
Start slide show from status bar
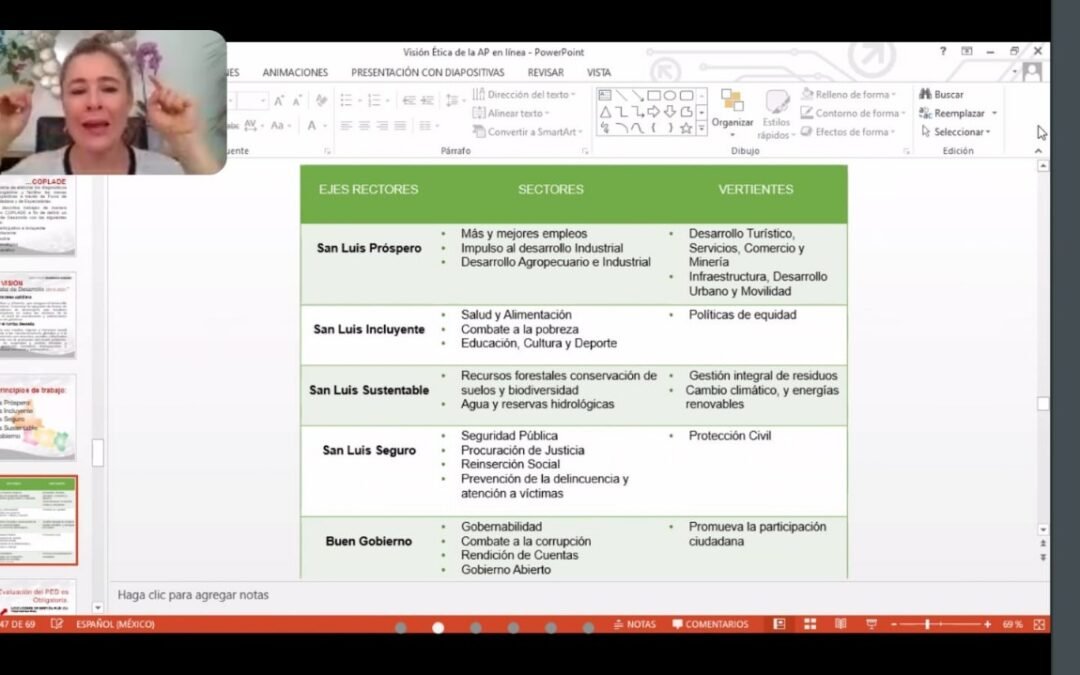871,624
